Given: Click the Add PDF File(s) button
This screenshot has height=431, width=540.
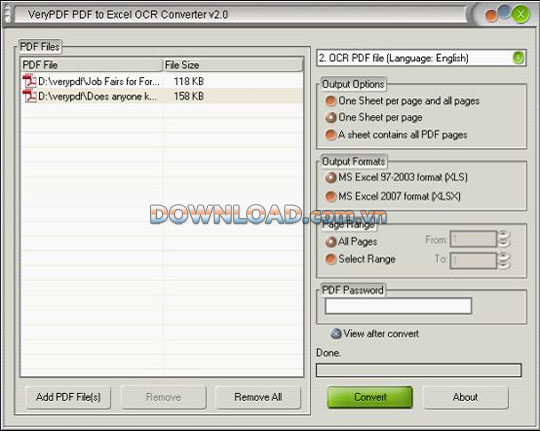Looking at the screenshot, I should (68, 397).
